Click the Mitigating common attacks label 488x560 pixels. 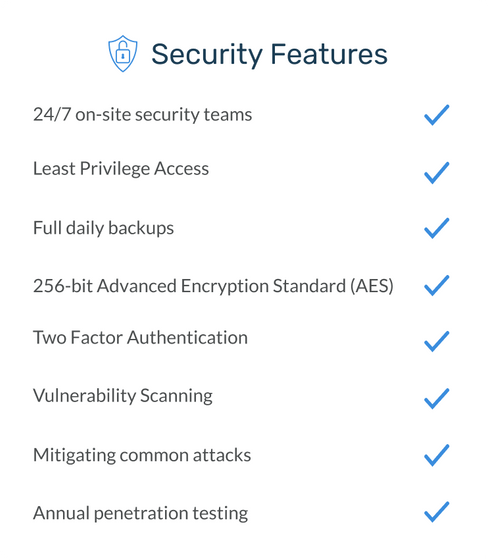pos(142,455)
